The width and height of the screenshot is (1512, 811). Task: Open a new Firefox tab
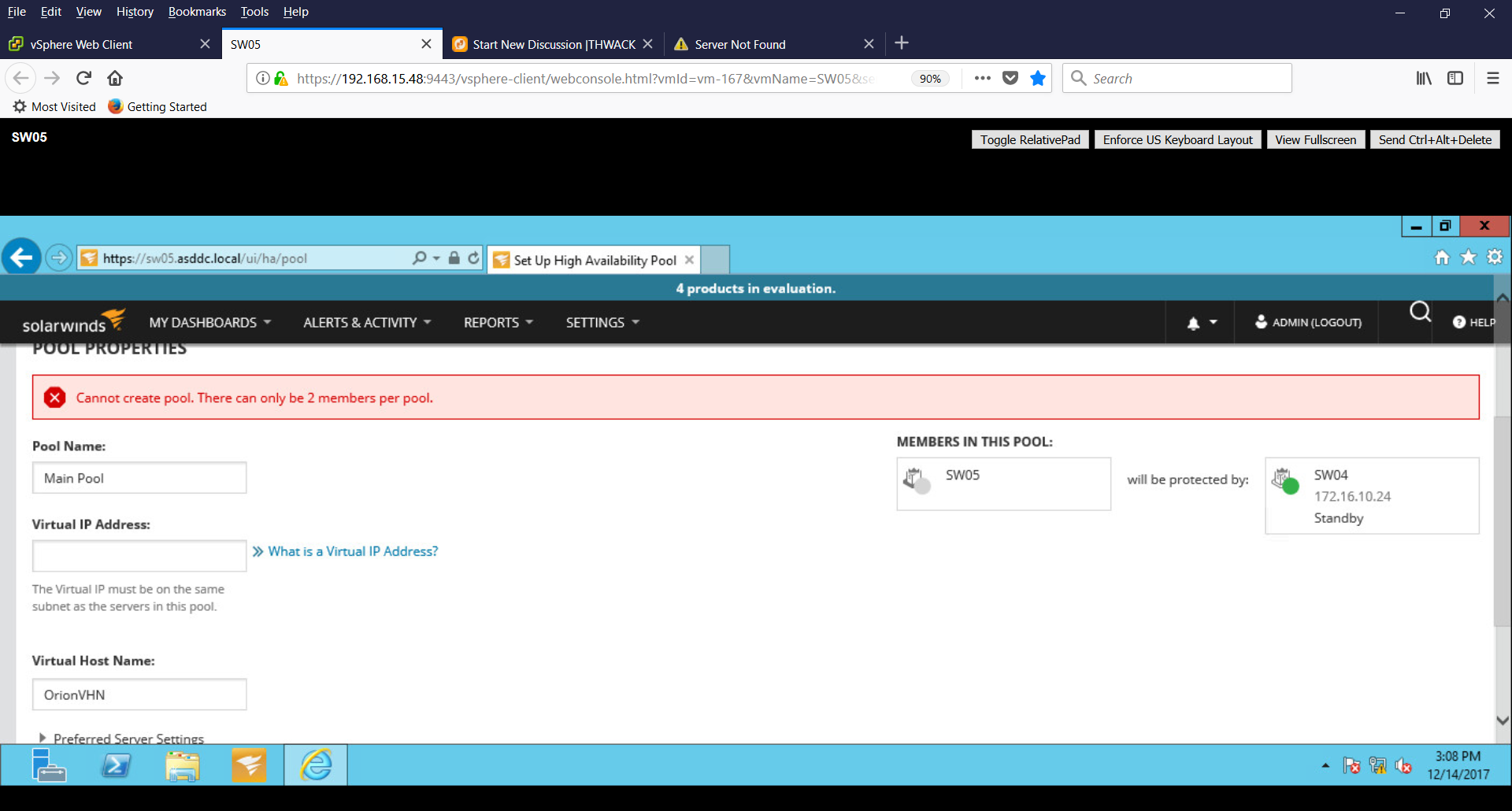coord(902,43)
